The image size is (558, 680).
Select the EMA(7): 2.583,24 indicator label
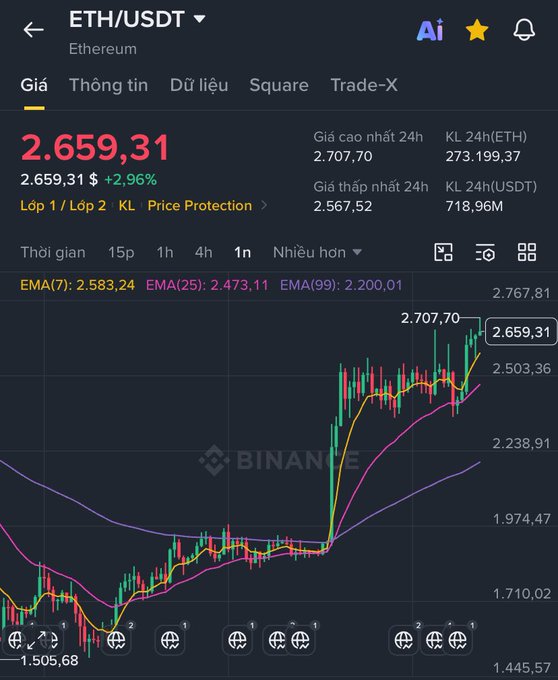(78, 285)
